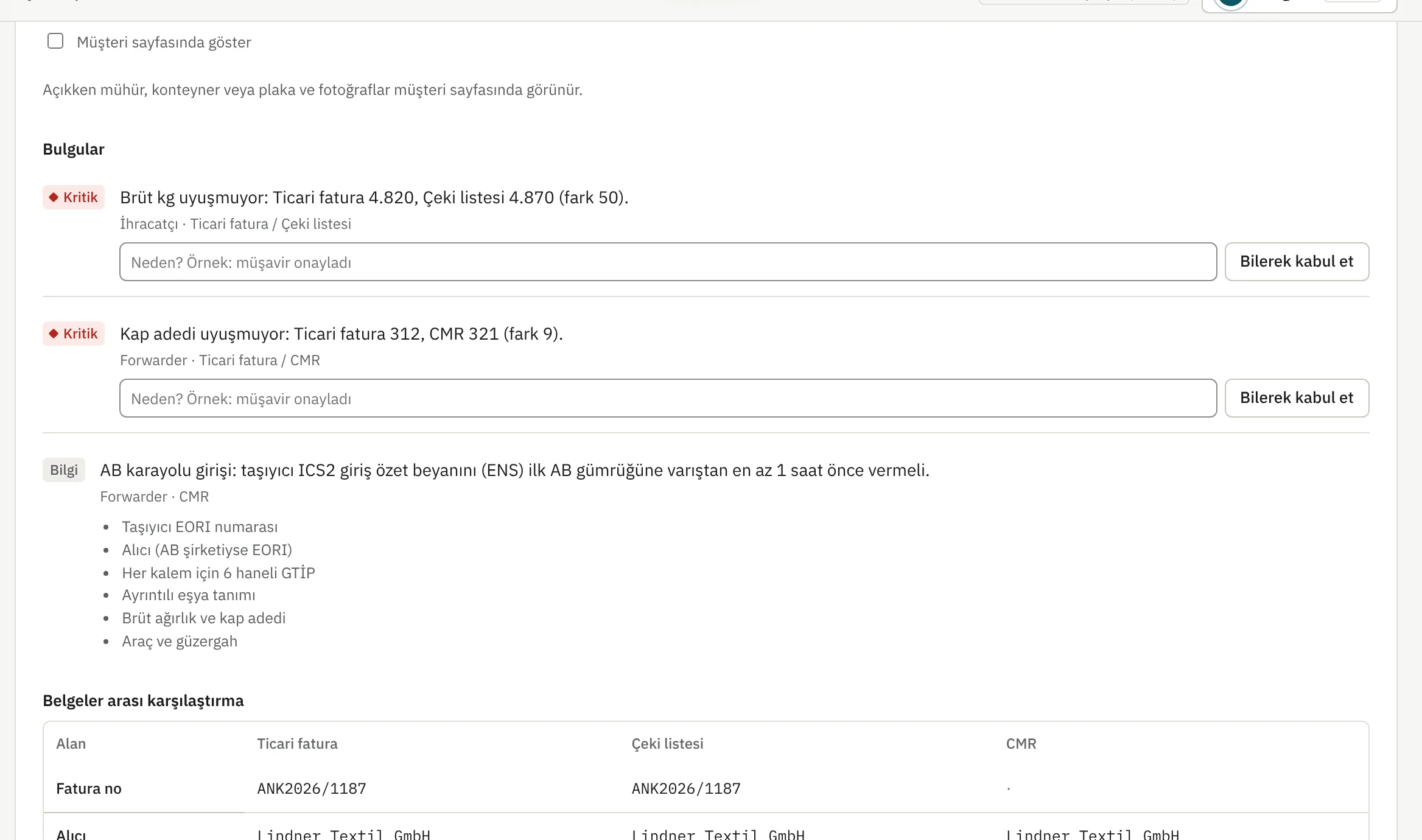
Task: Click the Bilgi badge on ICS2 finding
Action: click(64, 470)
